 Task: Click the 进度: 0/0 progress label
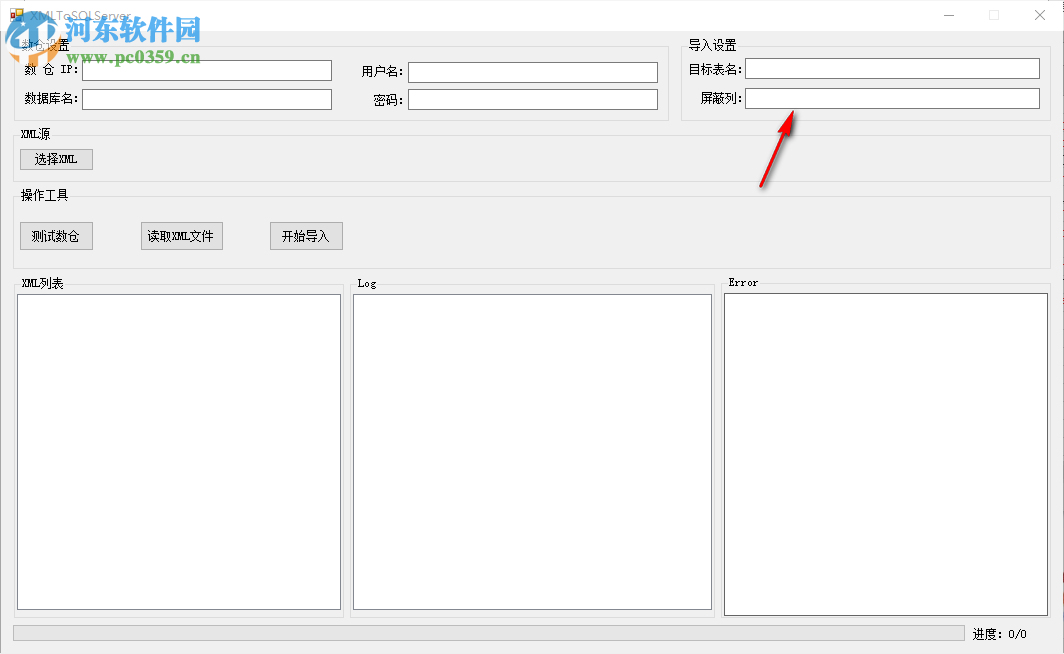(x=1000, y=633)
